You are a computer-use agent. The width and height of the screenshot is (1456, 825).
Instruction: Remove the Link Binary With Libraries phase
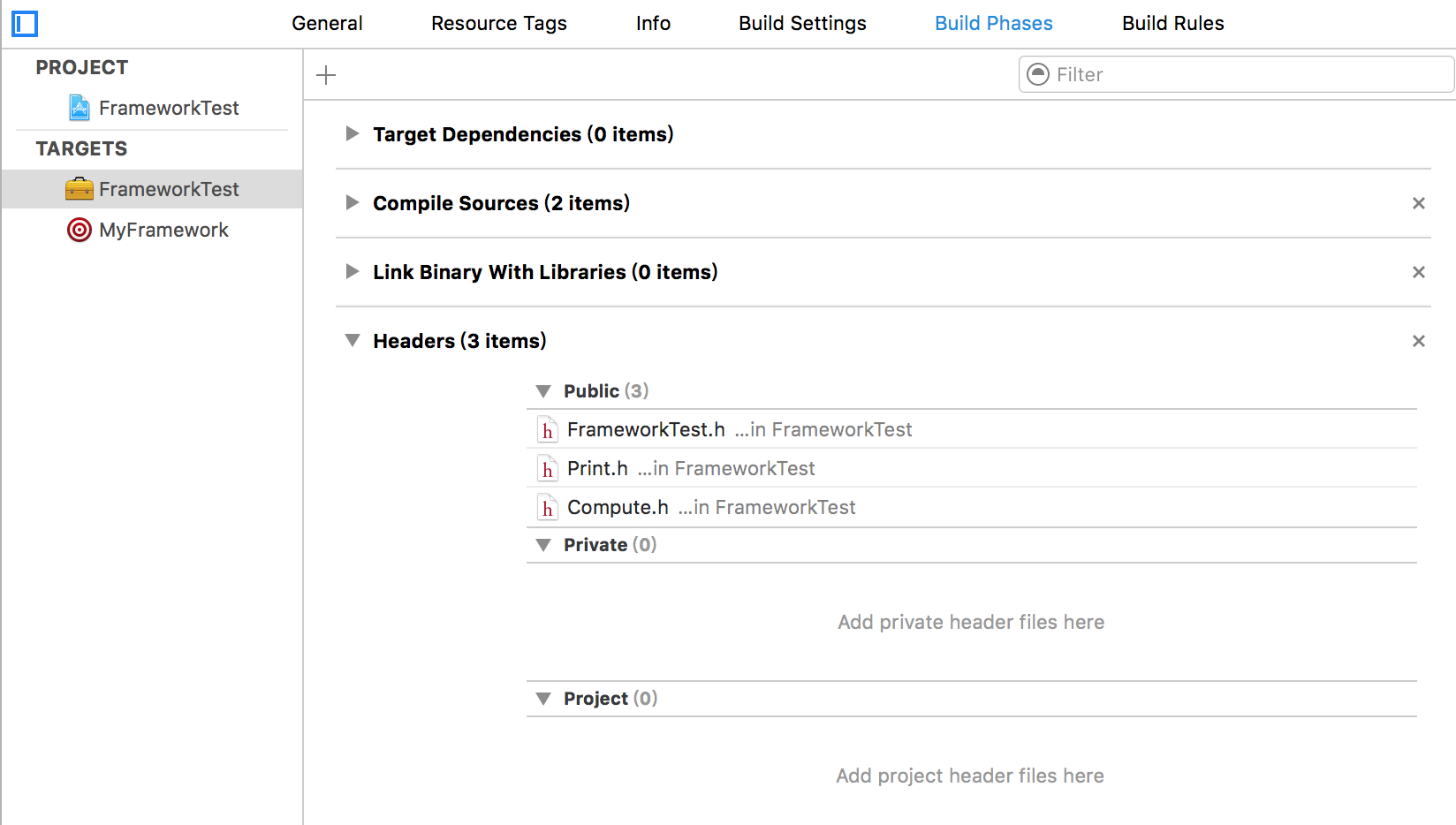tap(1419, 272)
